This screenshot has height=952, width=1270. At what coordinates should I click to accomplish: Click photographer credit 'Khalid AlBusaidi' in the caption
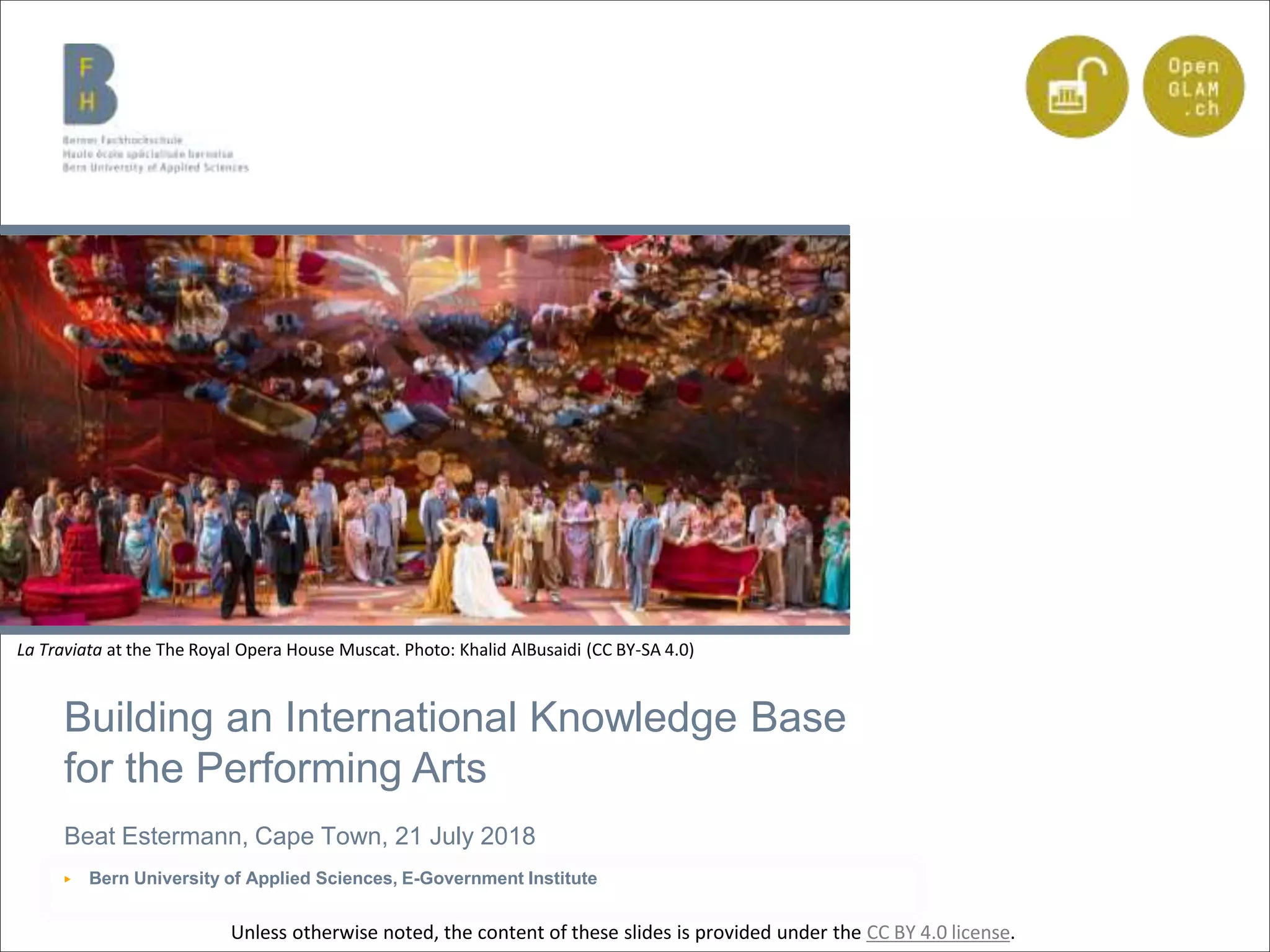[520, 650]
